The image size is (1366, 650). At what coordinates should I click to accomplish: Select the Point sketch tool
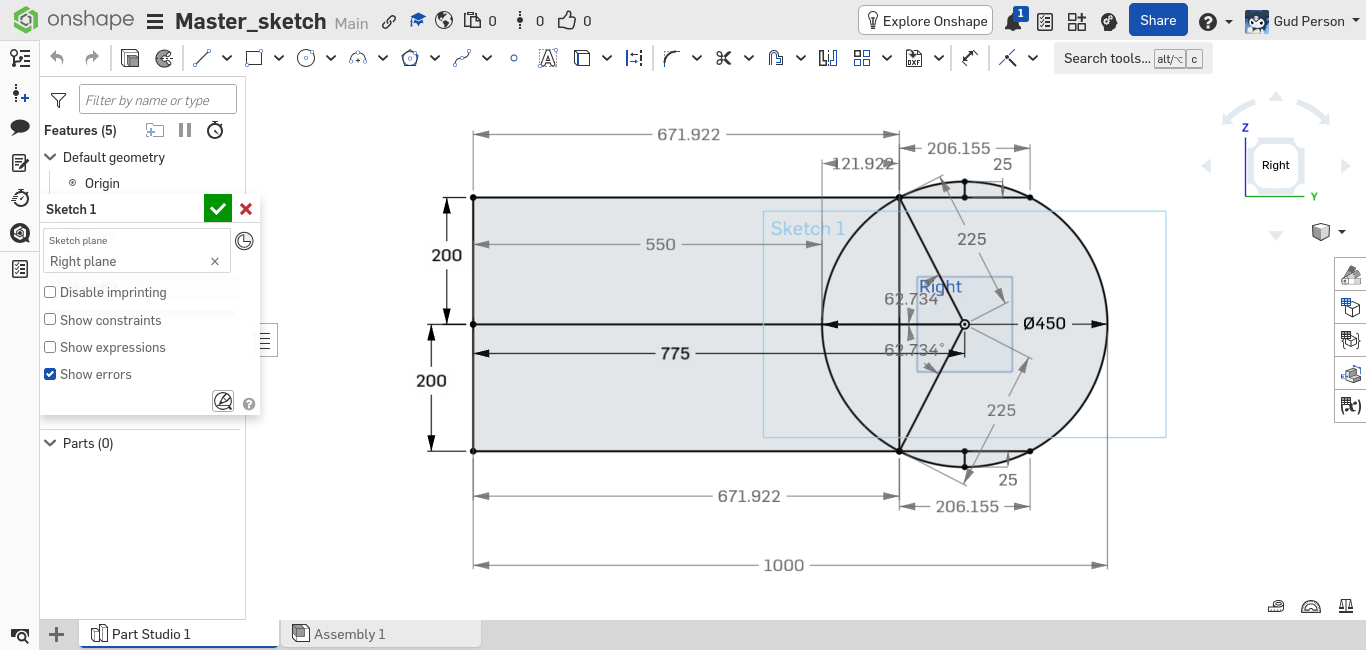514,58
